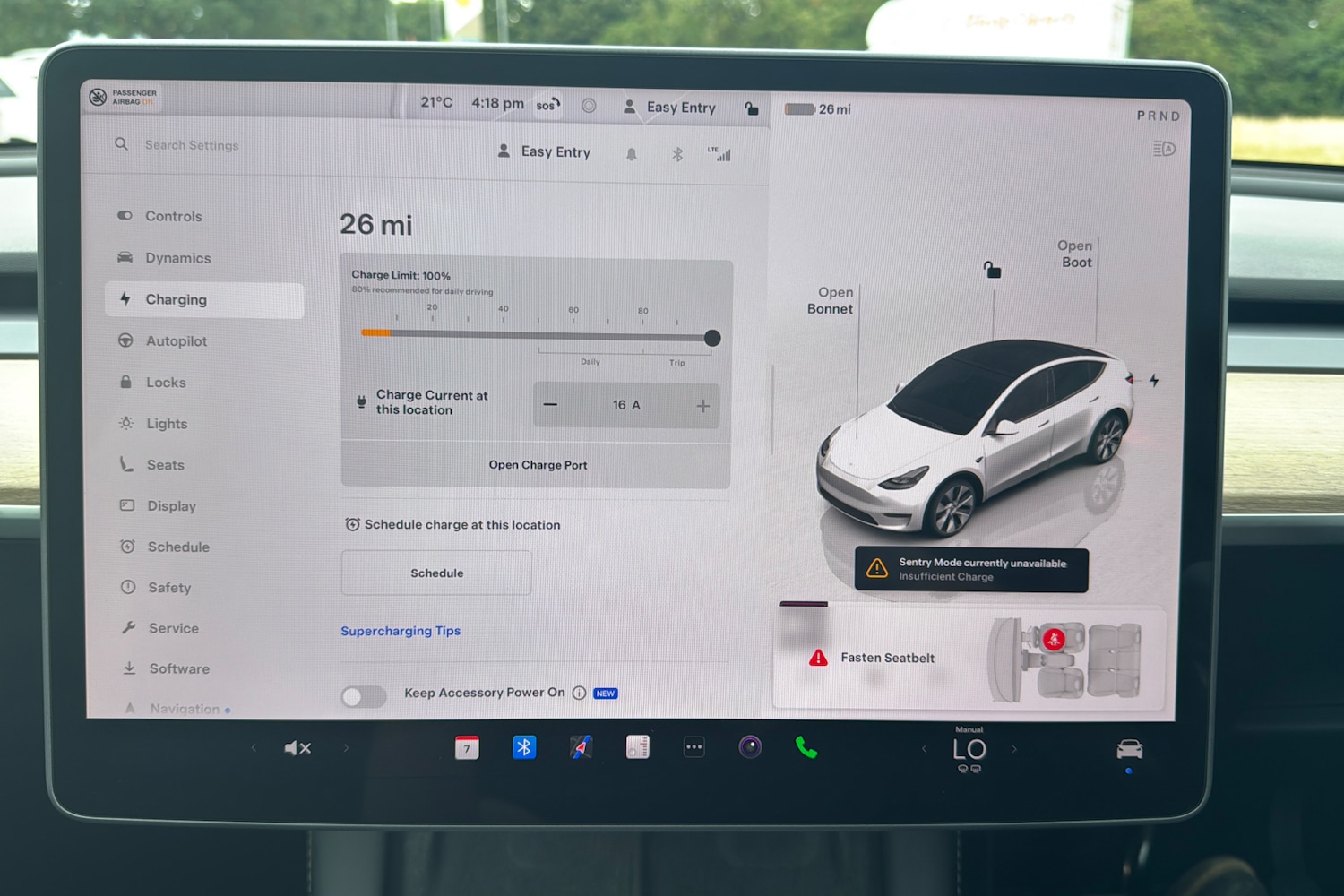This screenshot has height=896, width=1344.
Task: Open the Display settings menu
Action: (171, 505)
